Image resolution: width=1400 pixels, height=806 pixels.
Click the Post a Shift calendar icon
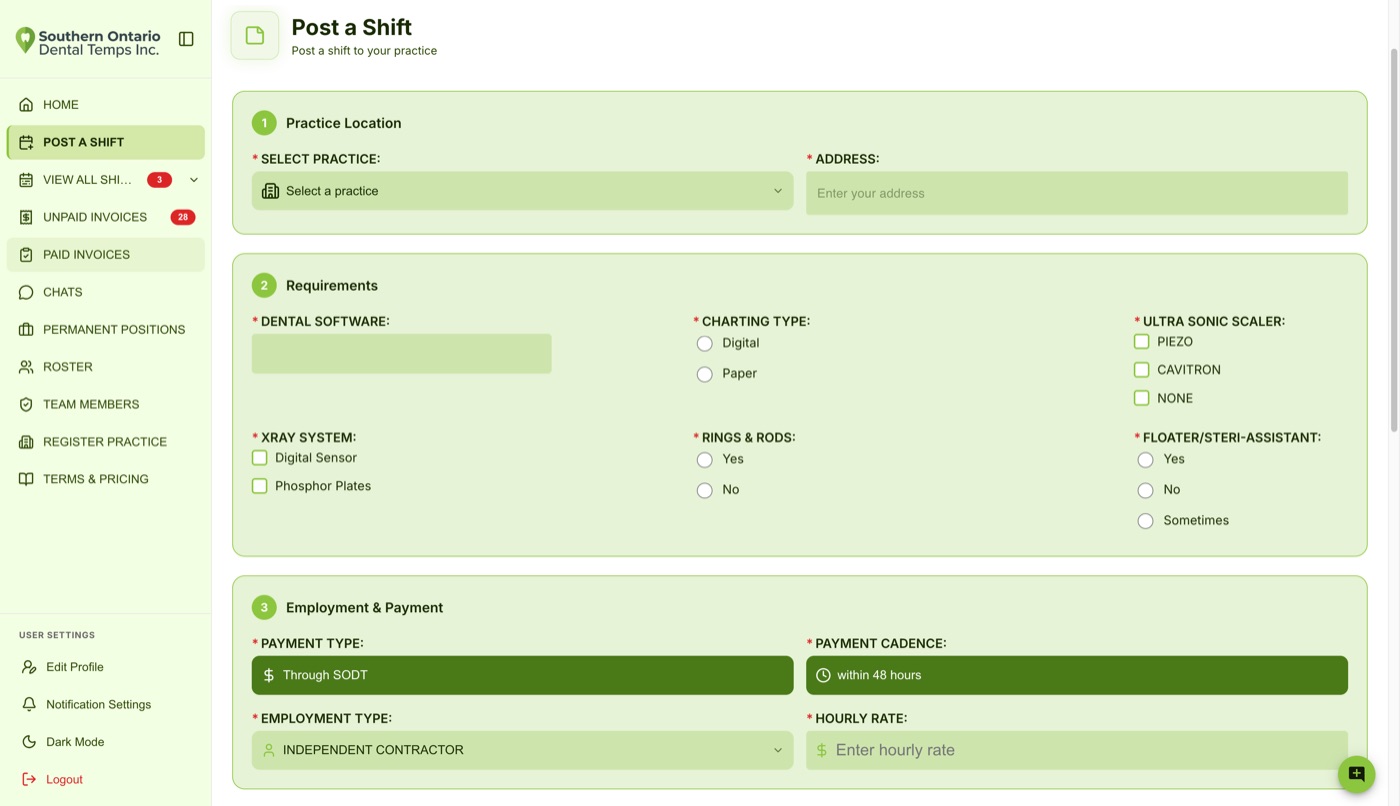(x=26, y=142)
